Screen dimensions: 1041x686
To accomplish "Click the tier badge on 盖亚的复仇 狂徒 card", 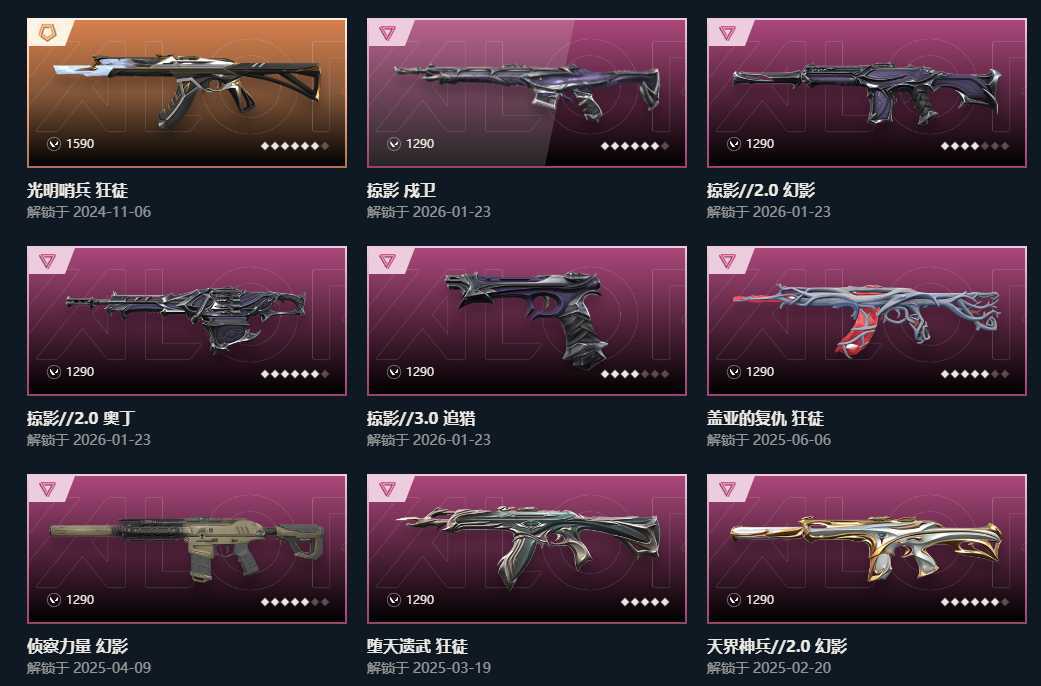I will click(x=727, y=260).
